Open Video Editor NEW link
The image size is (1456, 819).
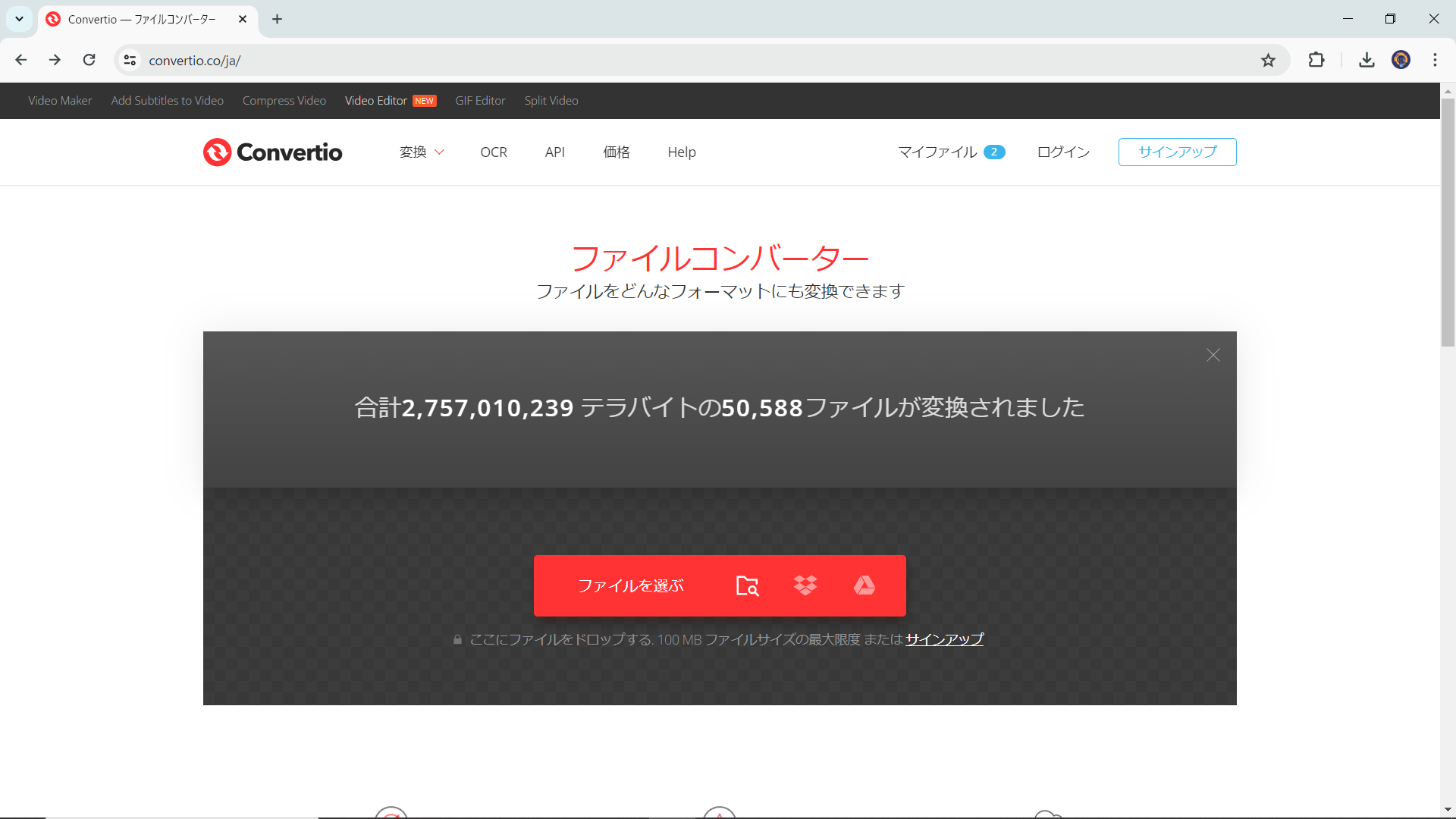coord(391,101)
